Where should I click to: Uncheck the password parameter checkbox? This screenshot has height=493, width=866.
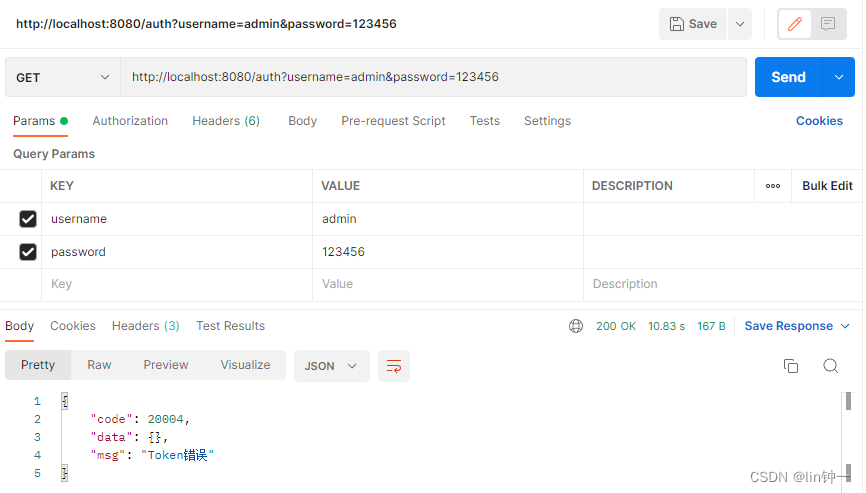28,252
